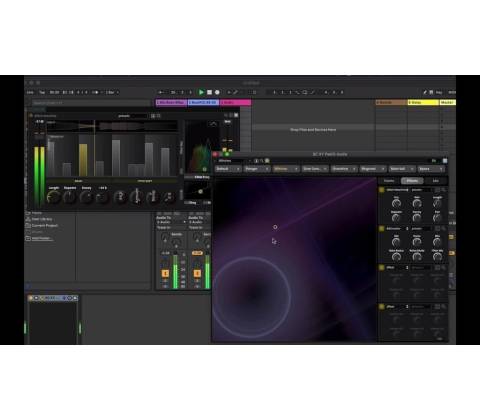Click the orange track activator on track 1
This screenshot has height=420, width=480.
click(x=165, y=273)
